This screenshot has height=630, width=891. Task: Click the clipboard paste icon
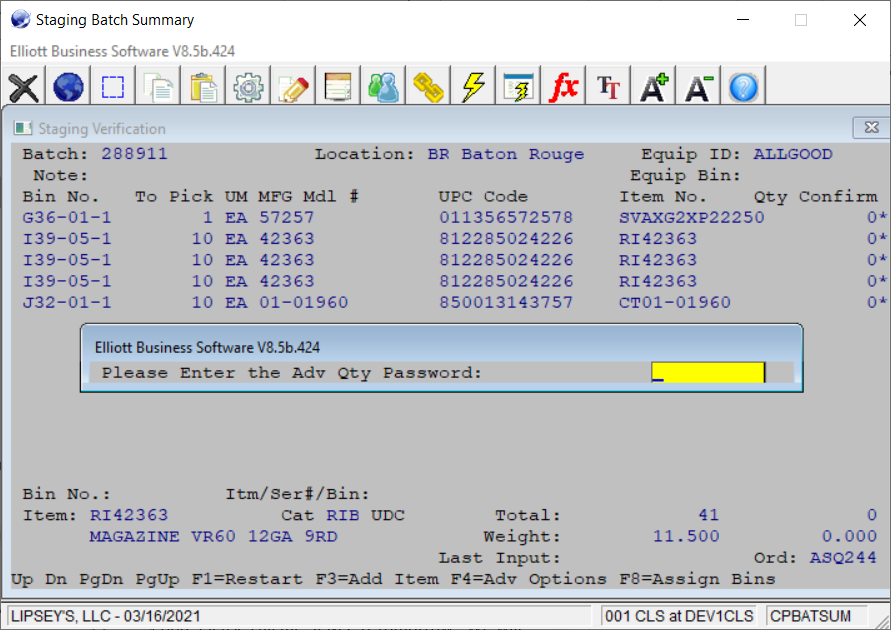(204, 87)
